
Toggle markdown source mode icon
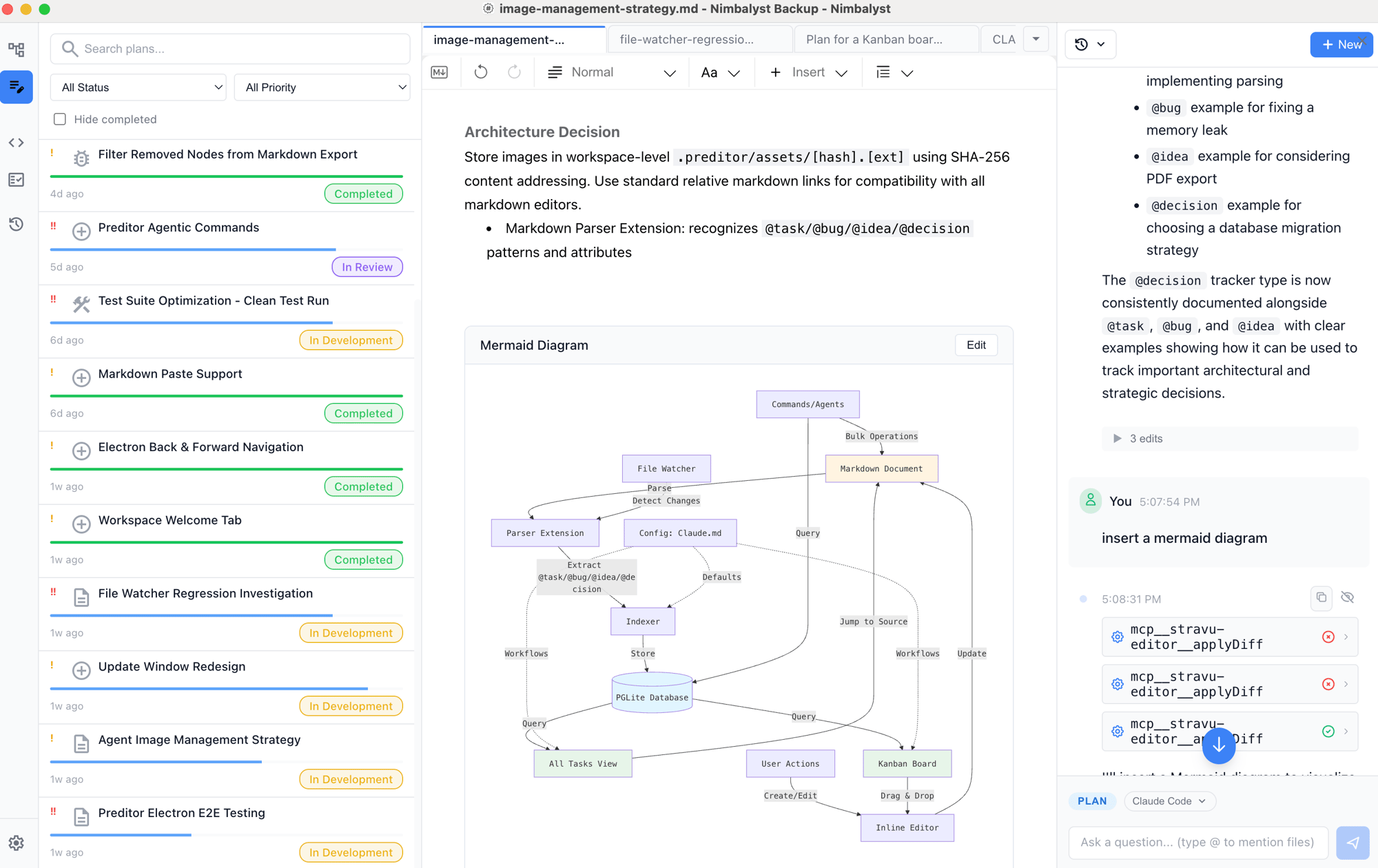(x=439, y=72)
